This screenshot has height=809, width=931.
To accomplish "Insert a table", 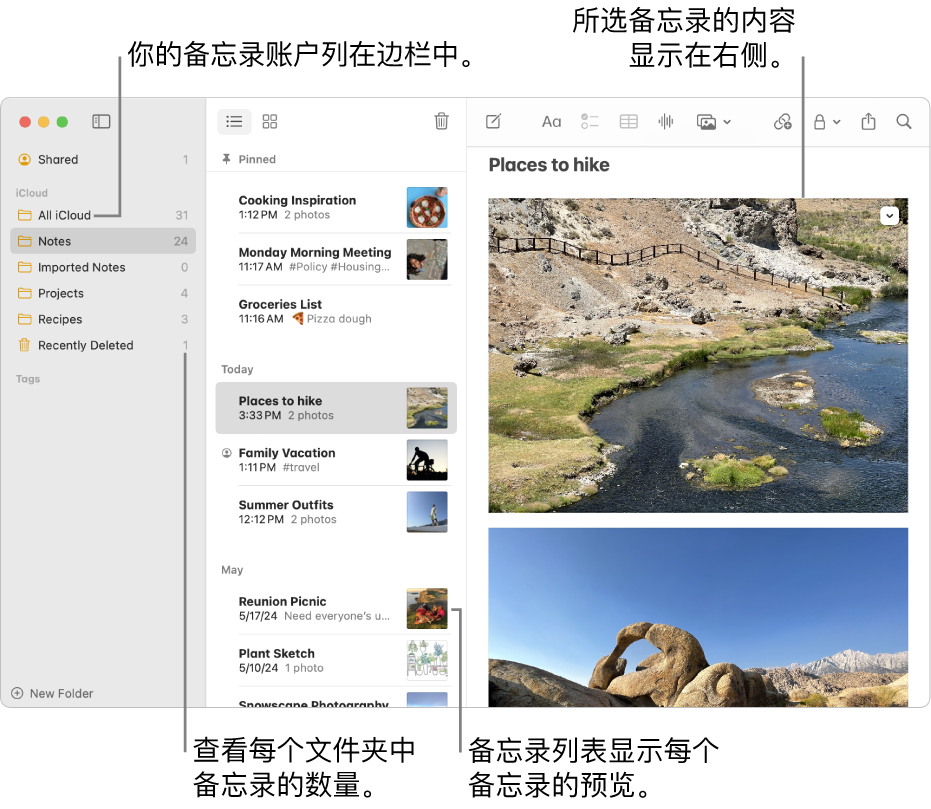I will click(628, 122).
